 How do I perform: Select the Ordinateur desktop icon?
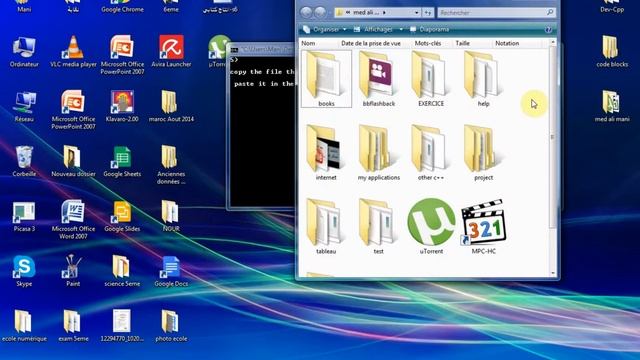24,52
